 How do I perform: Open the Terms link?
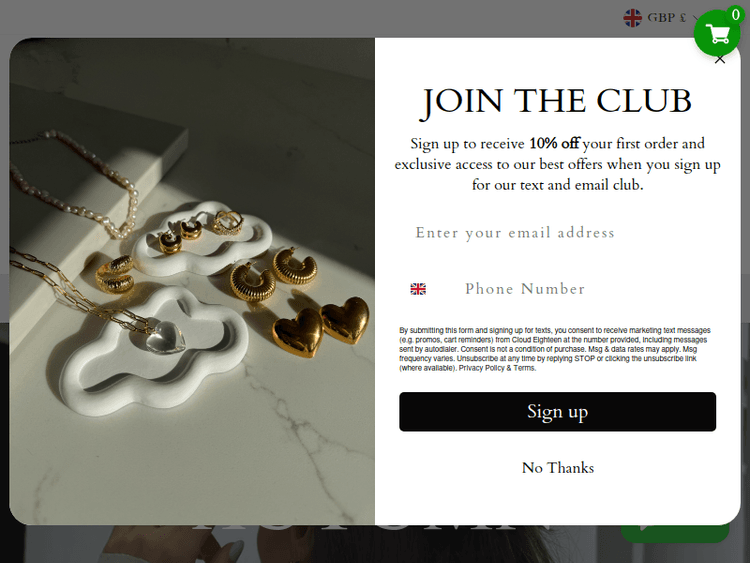coord(524,368)
